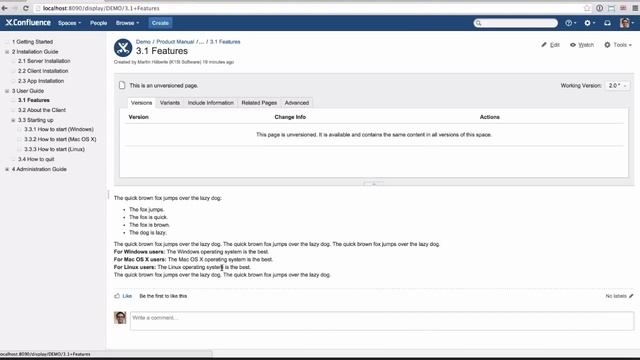Open the Advanced tab
This screenshot has height=360, width=640.
click(x=297, y=103)
